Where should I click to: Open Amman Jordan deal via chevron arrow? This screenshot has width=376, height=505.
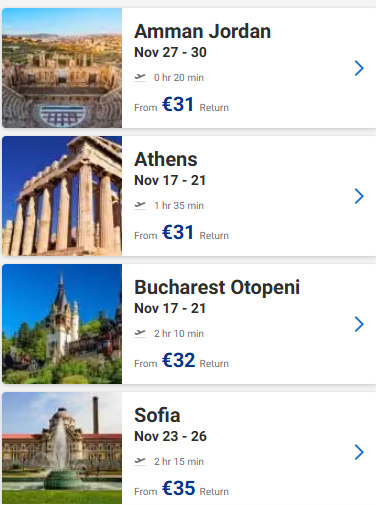point(359,68)
